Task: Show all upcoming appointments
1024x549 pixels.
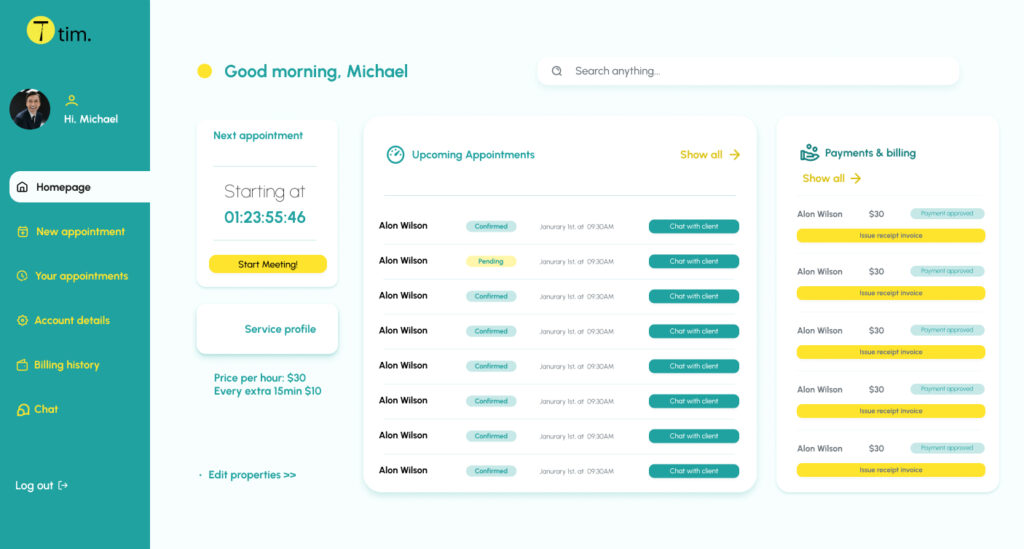Action: 709,155
